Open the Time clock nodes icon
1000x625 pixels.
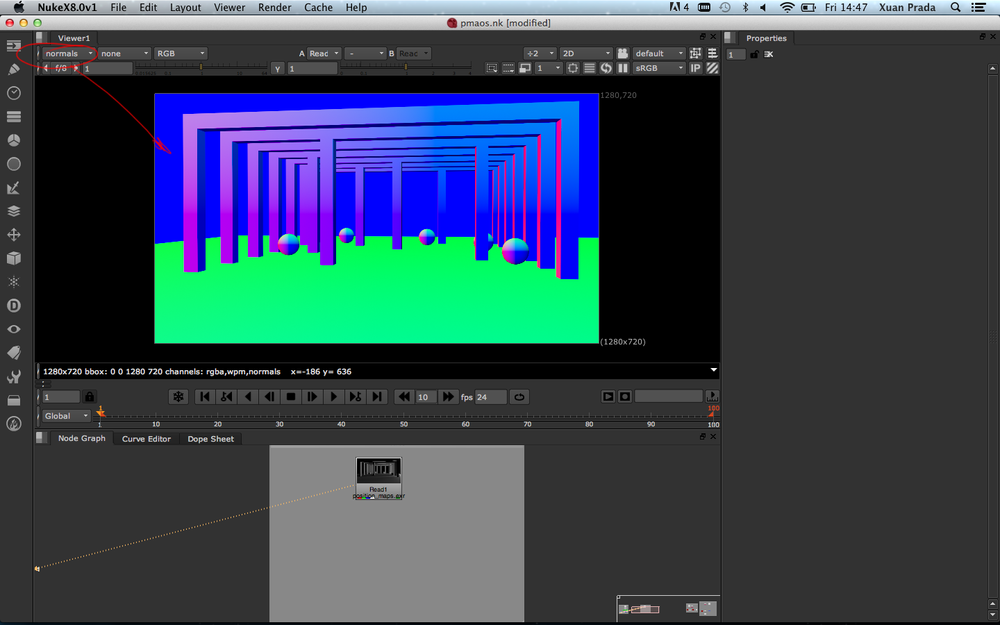pos(14,93)
